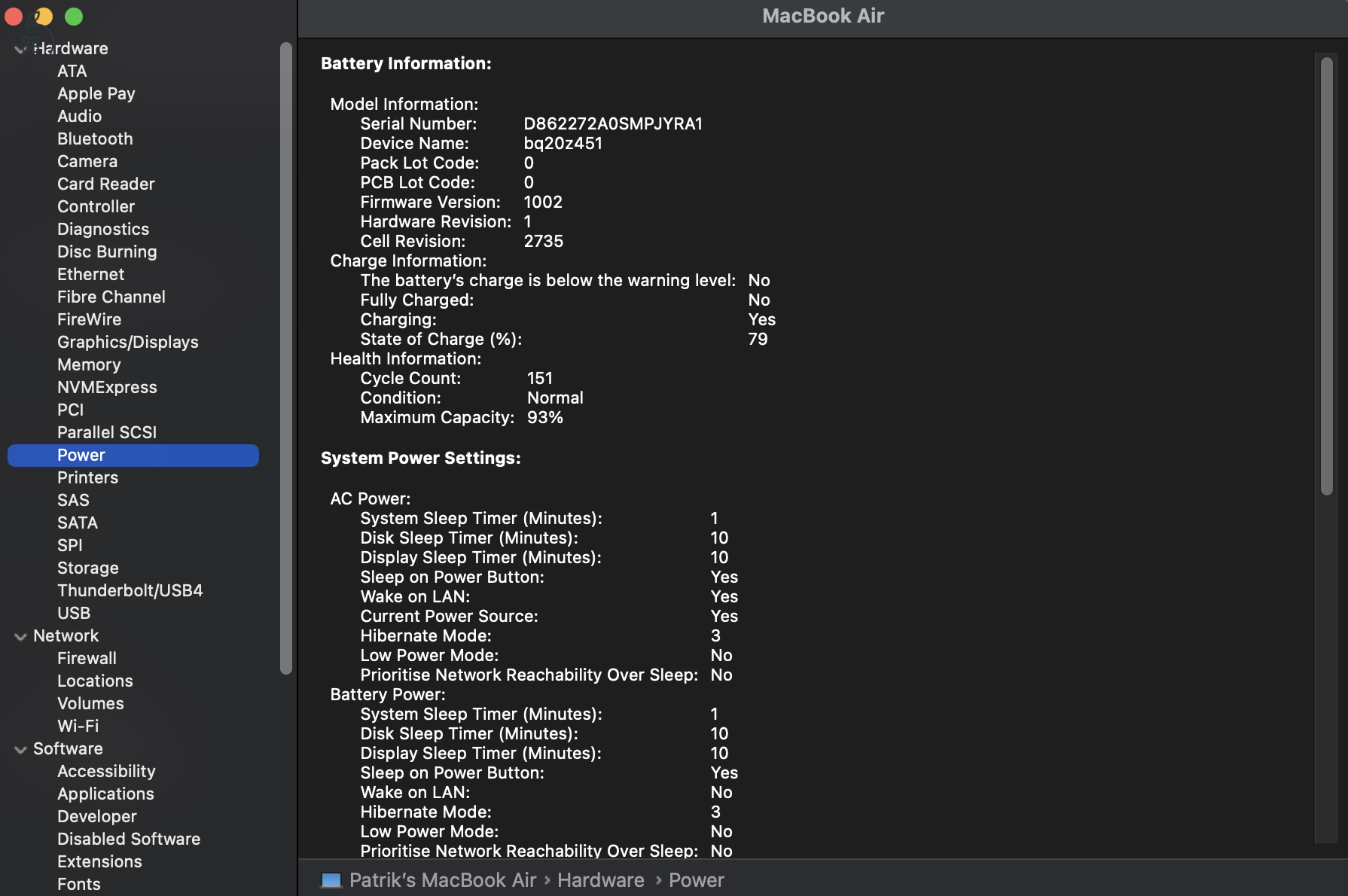The image size is (1348, 896).
Task: Select the Network category heading
Action: coord(66,635)
